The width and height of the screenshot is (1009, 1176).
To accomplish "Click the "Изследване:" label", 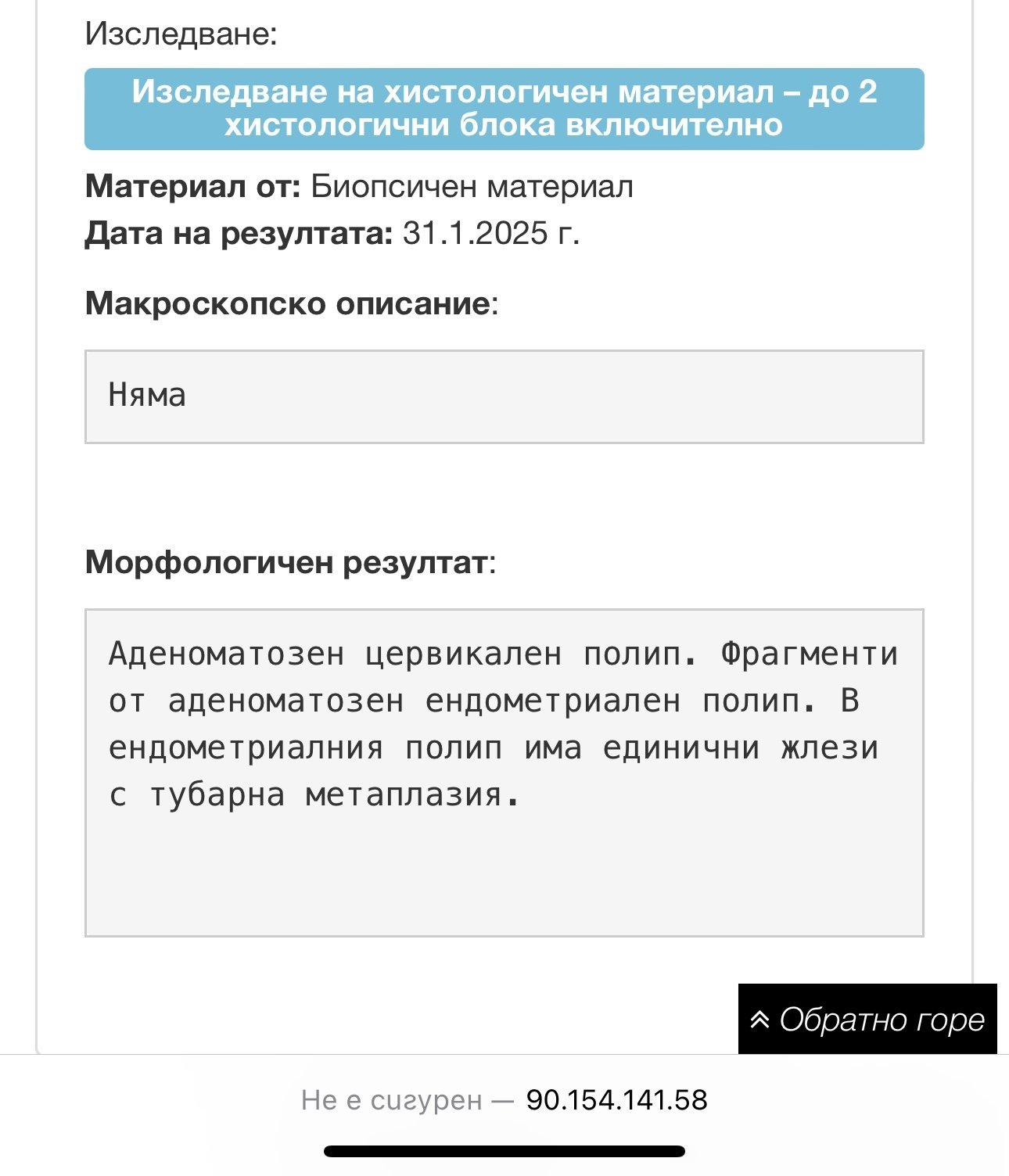I will tap(181, 34).
